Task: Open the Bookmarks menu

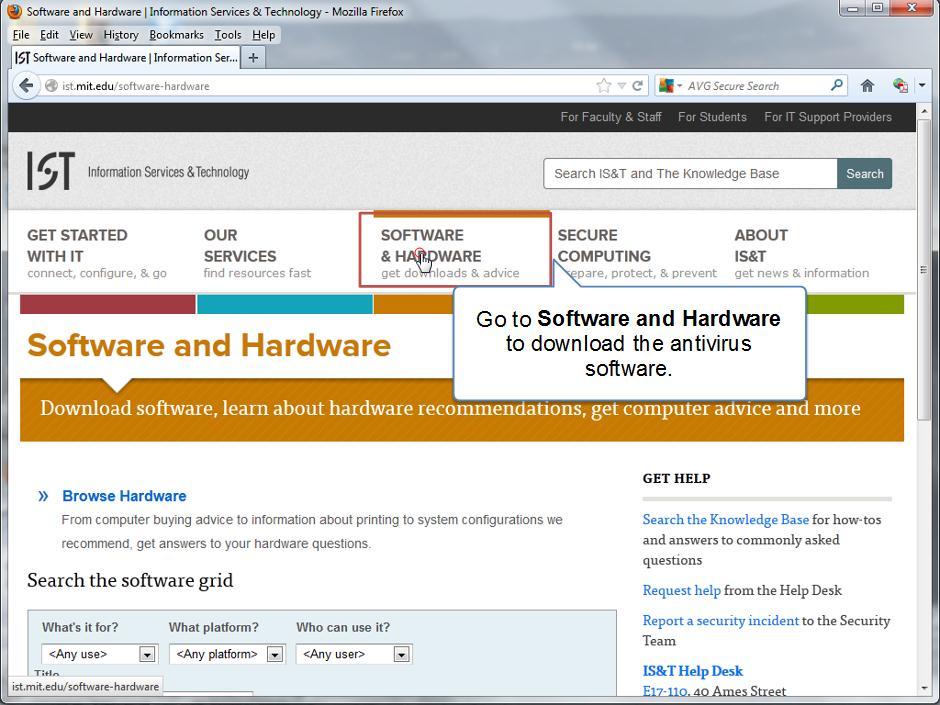Action: pyautogui.click(x=176, y=35)
